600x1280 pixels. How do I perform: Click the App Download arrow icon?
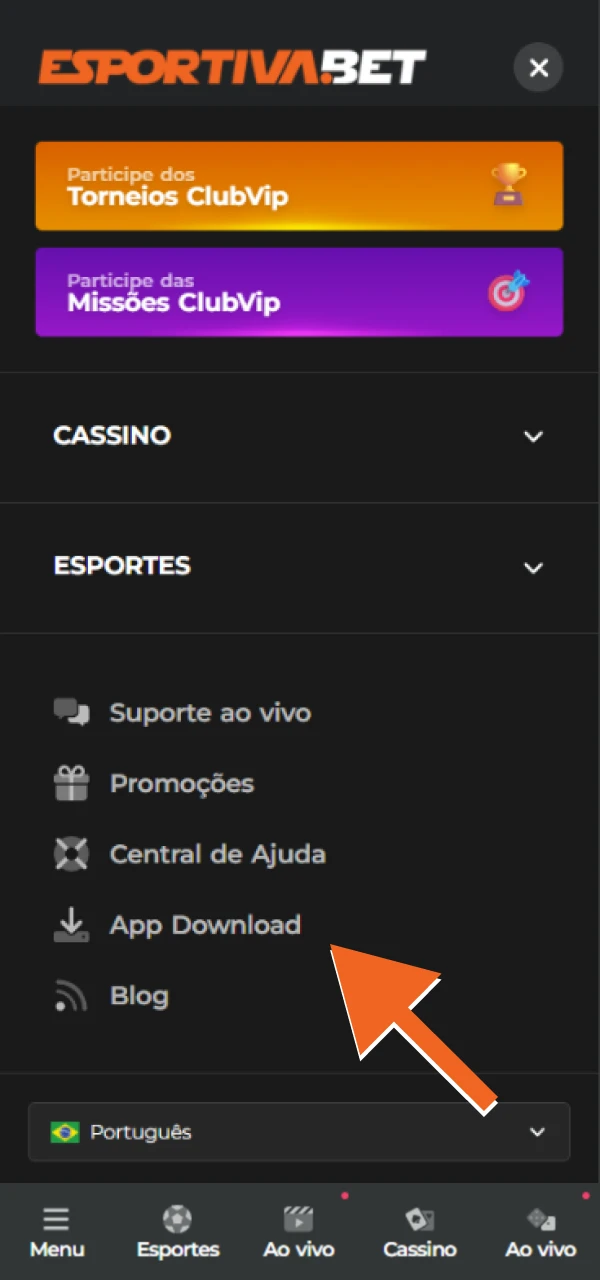point(70,924)
